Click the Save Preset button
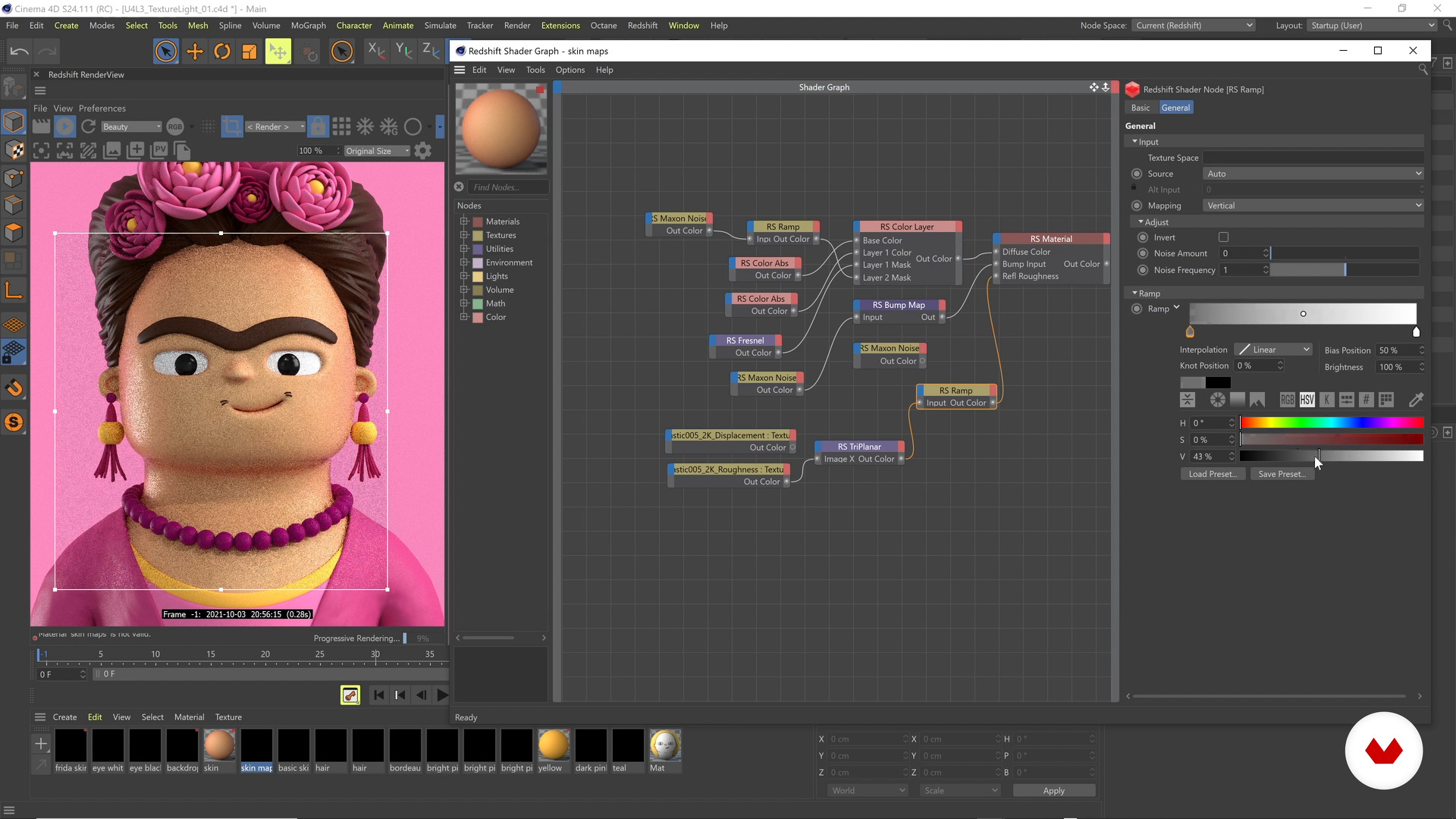This screenshot has width=1456, height=819. tap(1282, 474)
